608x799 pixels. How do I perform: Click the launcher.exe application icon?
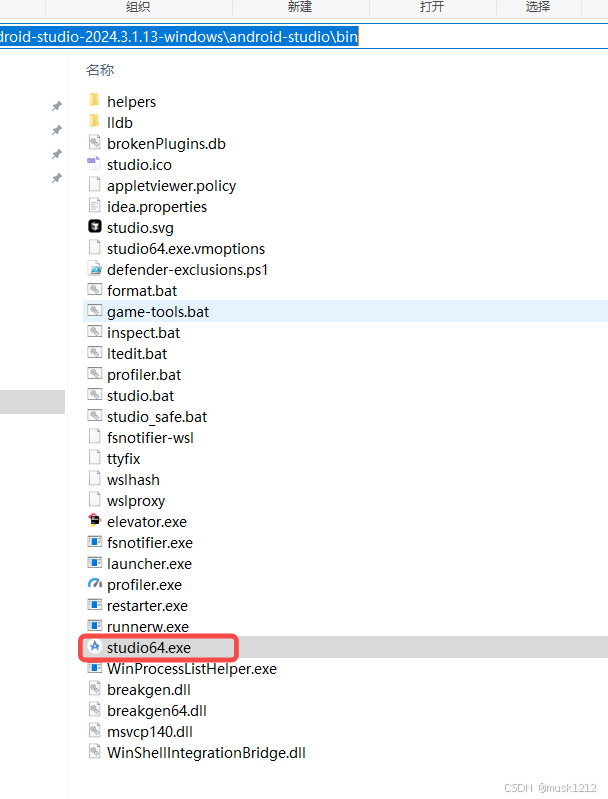pyautogui.click(x=94, y=563)
